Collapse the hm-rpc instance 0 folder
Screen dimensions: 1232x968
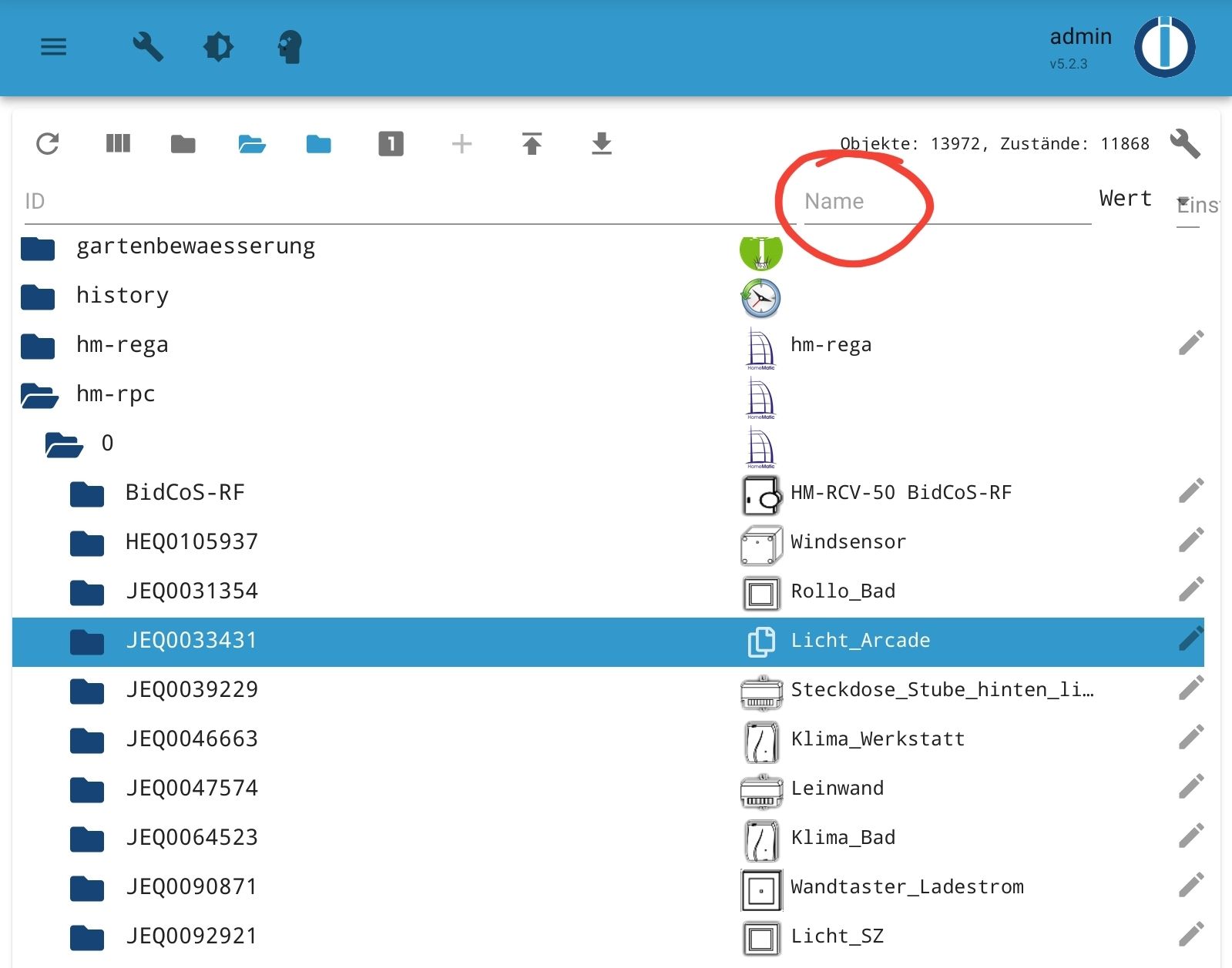pos(64,445)
